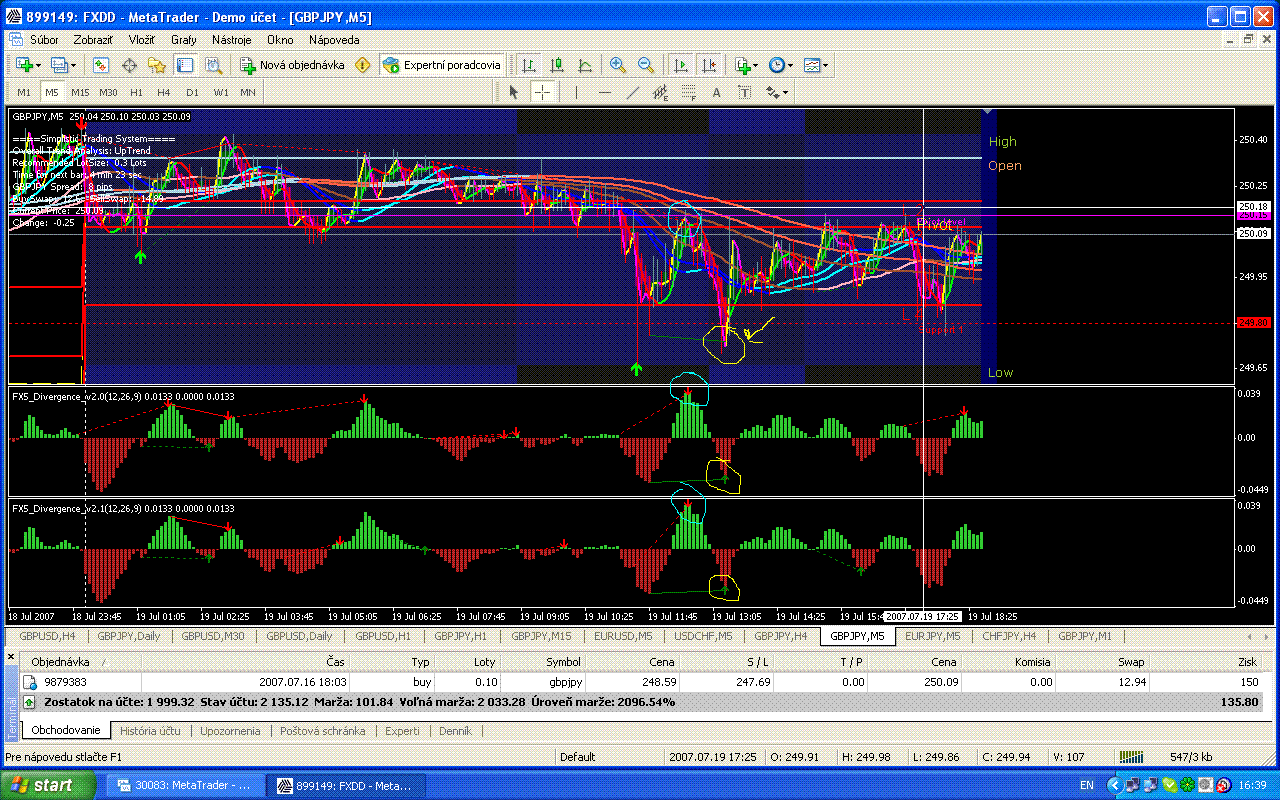
Task: Open the História účtu terminal tab
Action: coord(149,731)
